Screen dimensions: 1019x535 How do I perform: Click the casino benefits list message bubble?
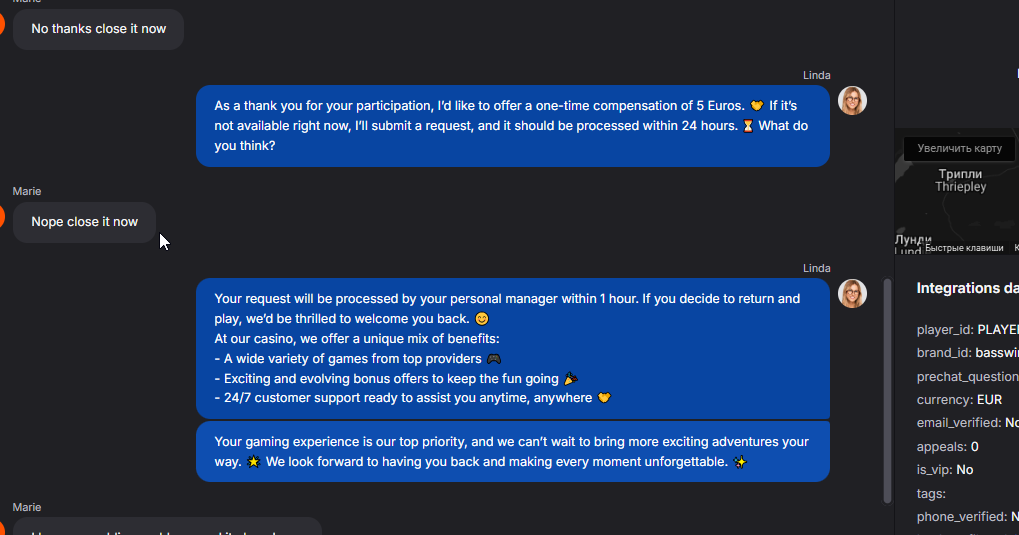click(512, 347)
